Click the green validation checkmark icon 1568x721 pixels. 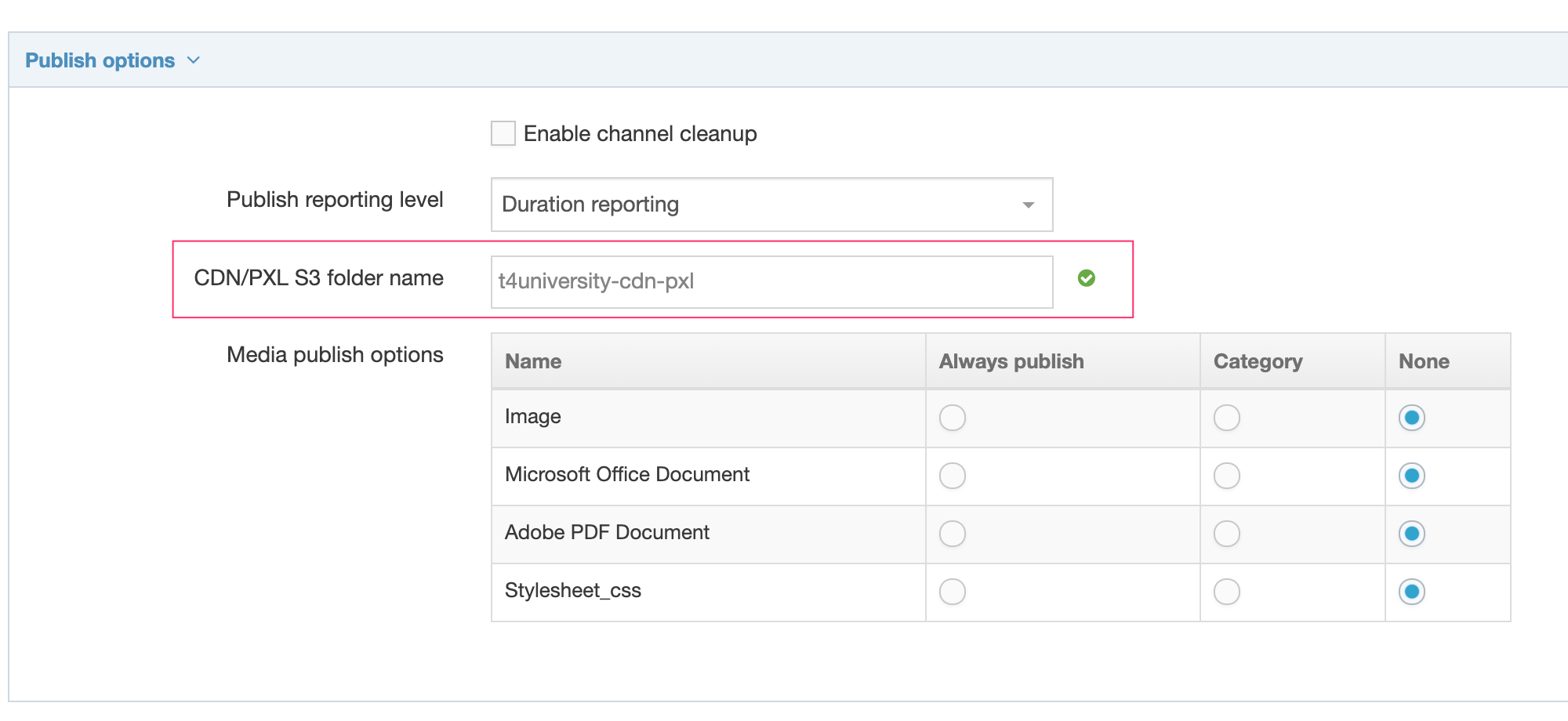pos(1086,278)
